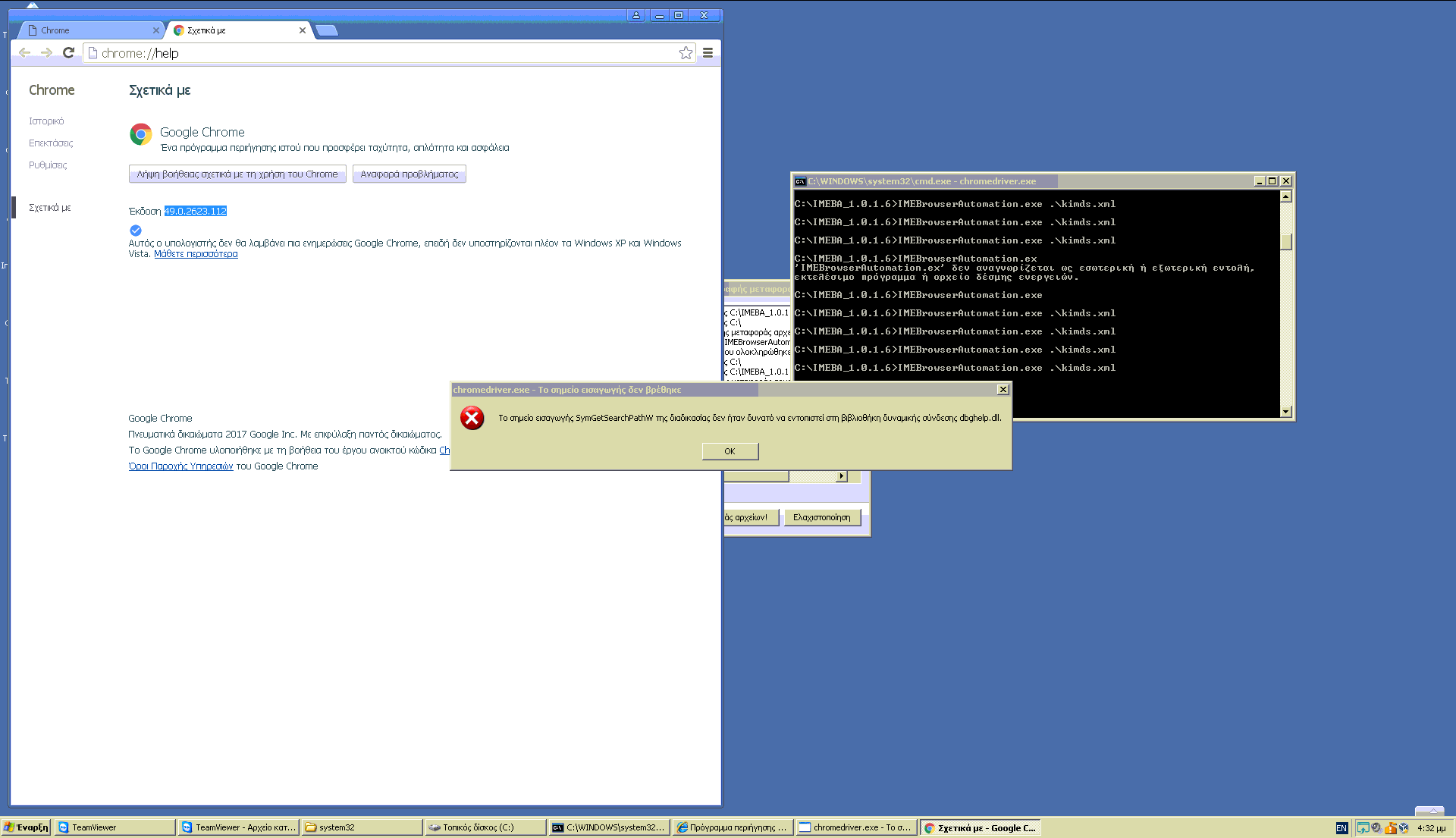The image size is (1456, 838).
Task: Open TeamViewer from the taskbar
Action: [114, 827]
